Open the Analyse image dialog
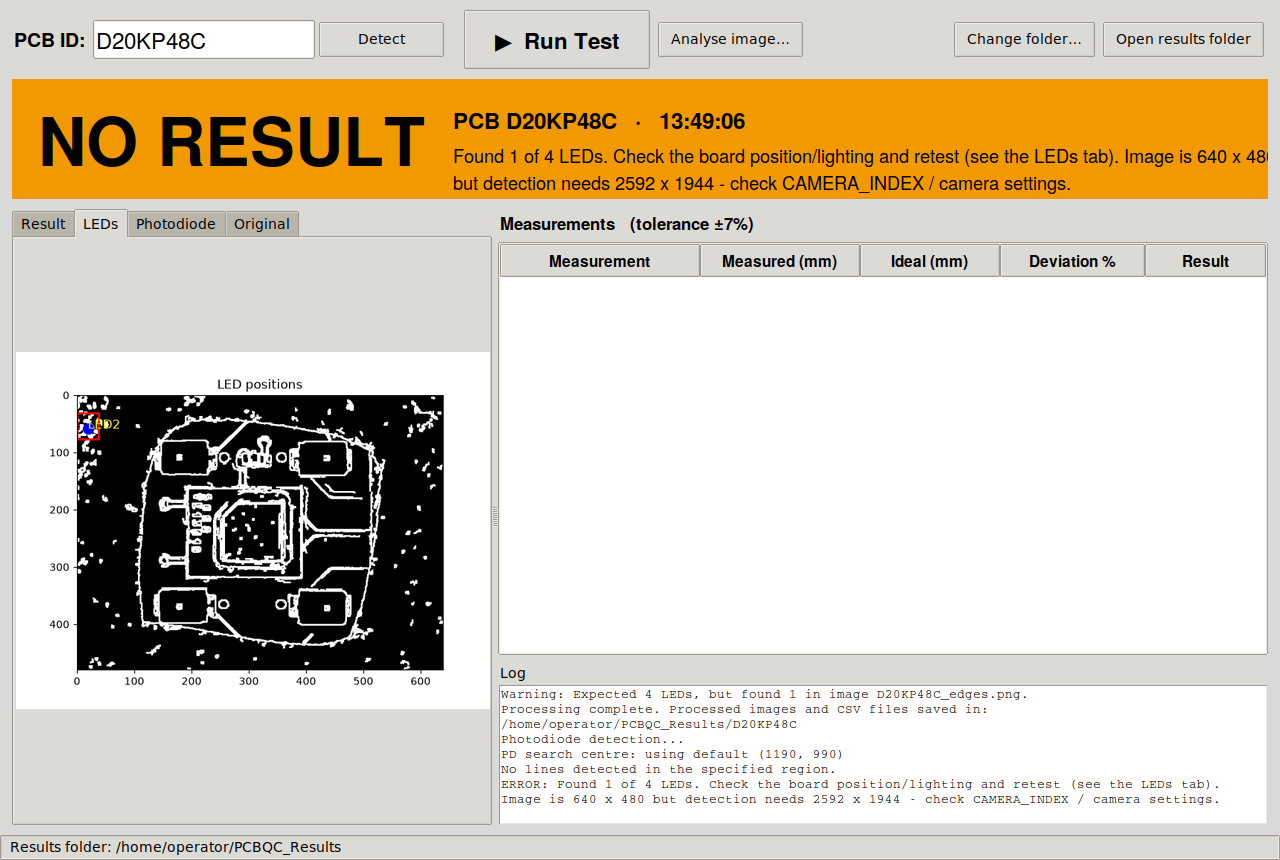1280x860 pixels. point(730,40)
